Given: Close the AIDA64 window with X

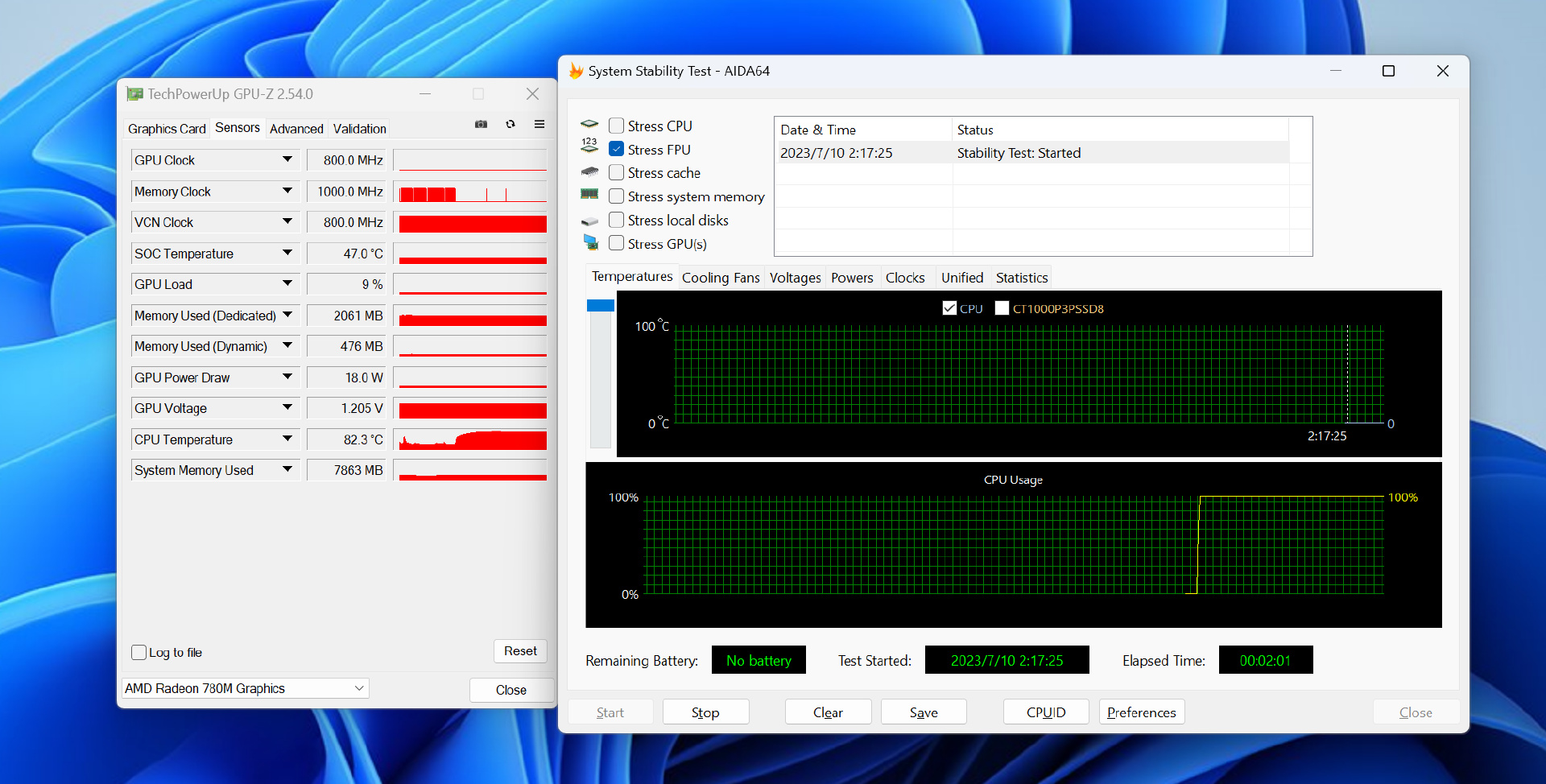Looking at the screenshot, I should click(x=1443, y=71).
